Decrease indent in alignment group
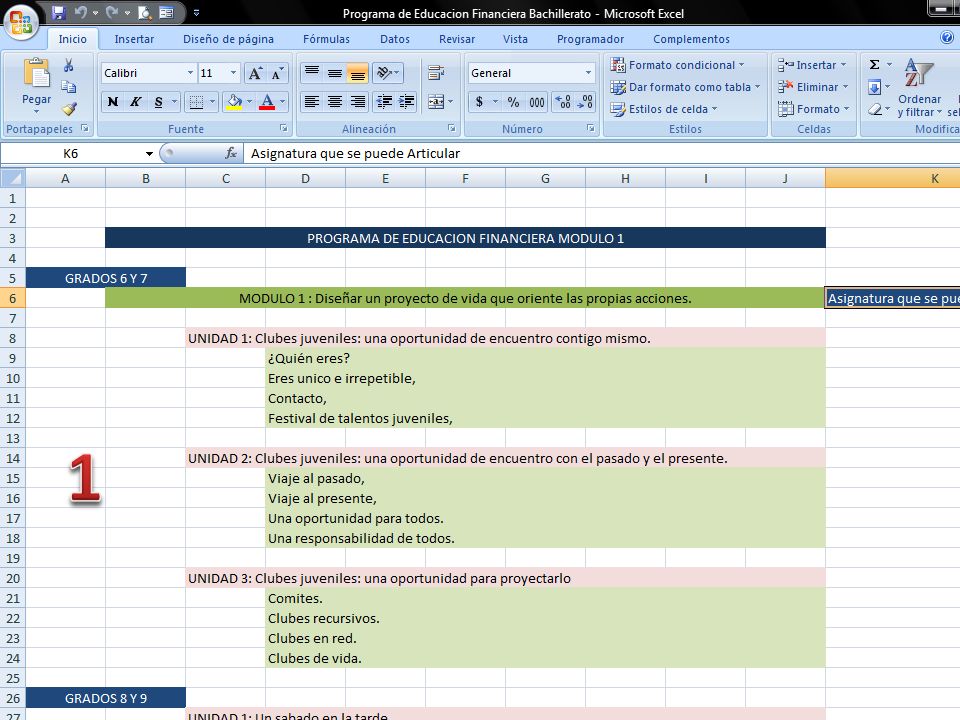Screen dimensions: 960x720 point(384,102)
